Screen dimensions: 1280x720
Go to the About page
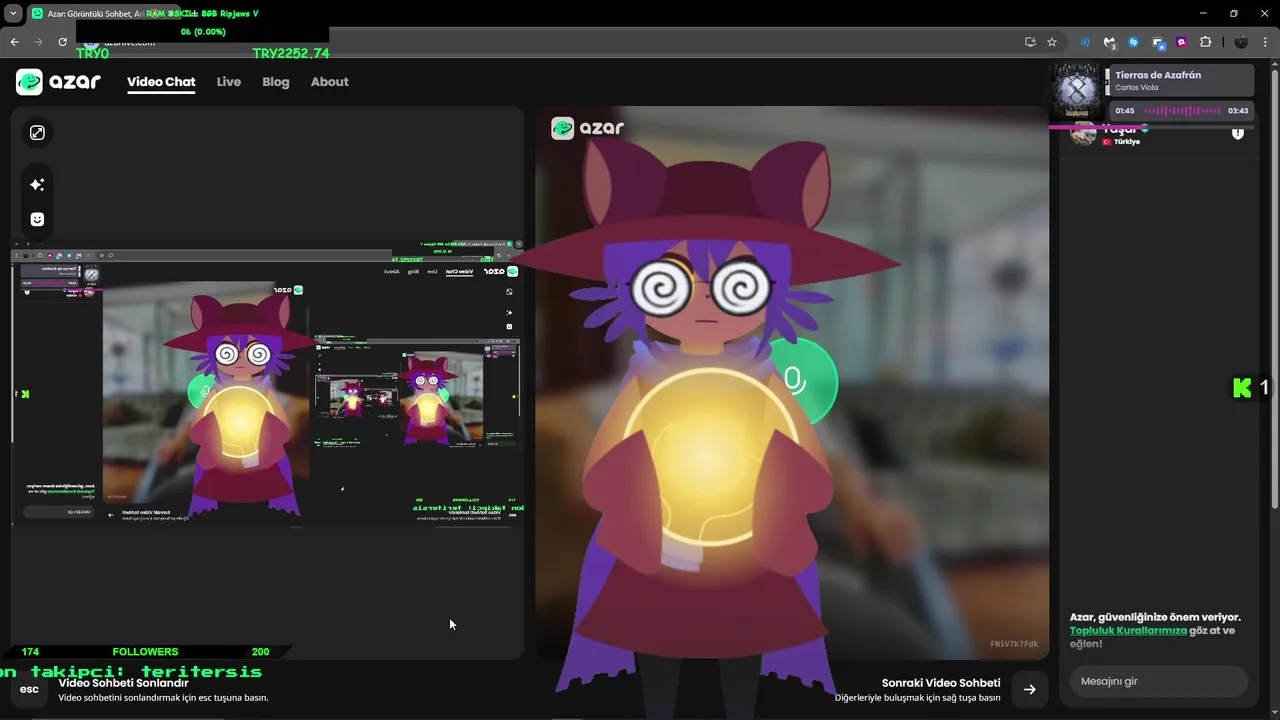[x=329, y=82]
